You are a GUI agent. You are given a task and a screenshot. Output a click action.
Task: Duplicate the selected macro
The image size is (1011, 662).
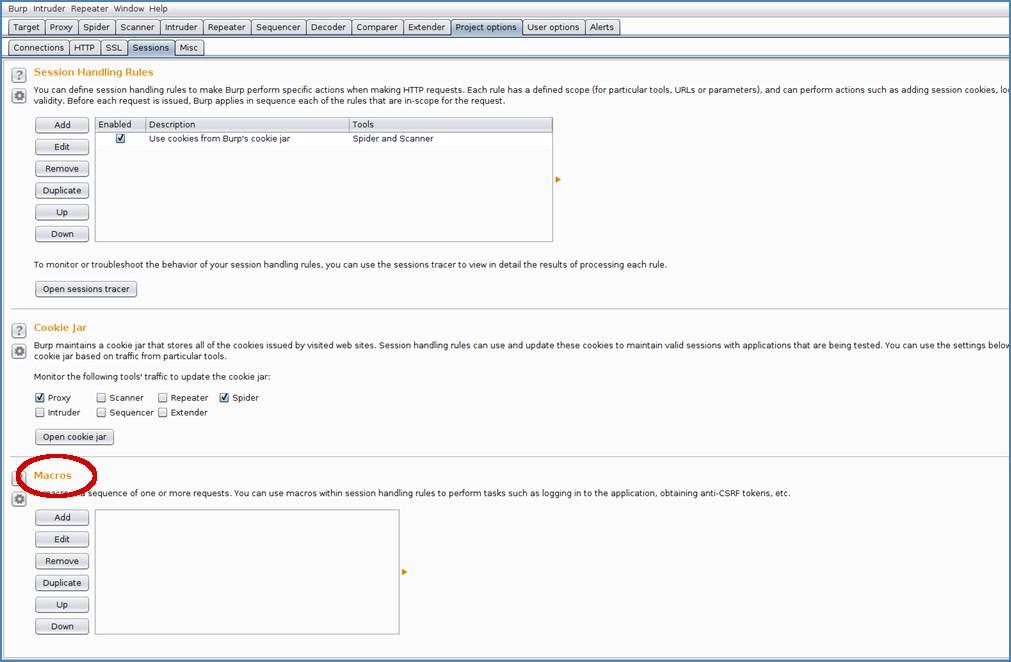(x=62, y=583)
